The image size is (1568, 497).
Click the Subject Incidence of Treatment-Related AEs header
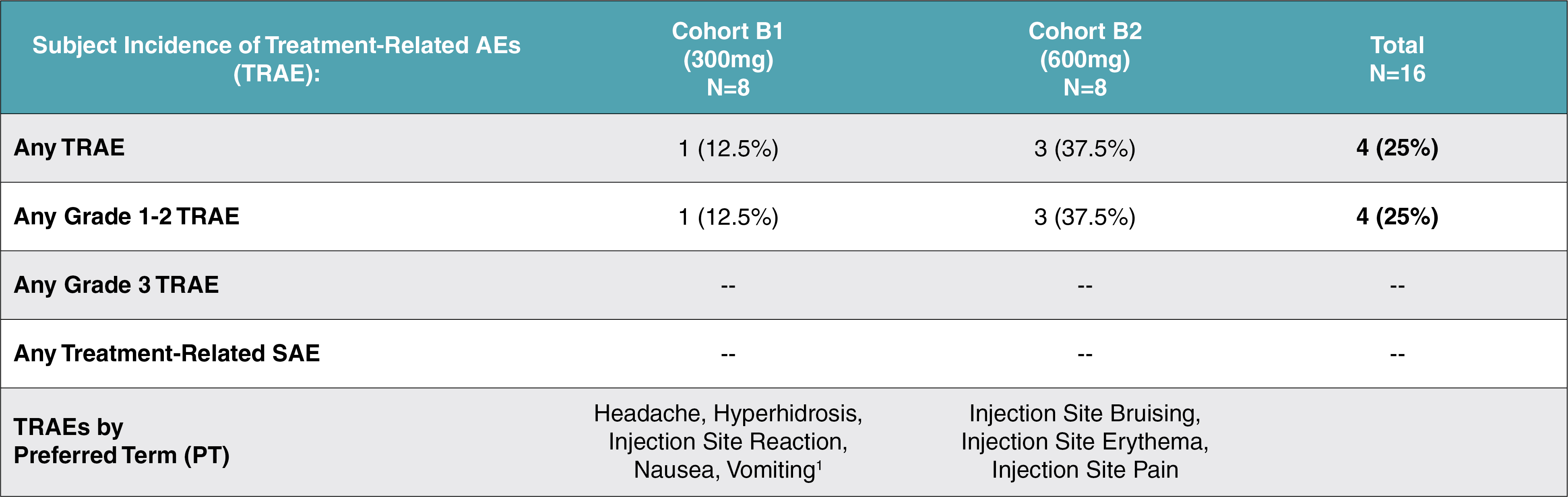pos(276,59)
